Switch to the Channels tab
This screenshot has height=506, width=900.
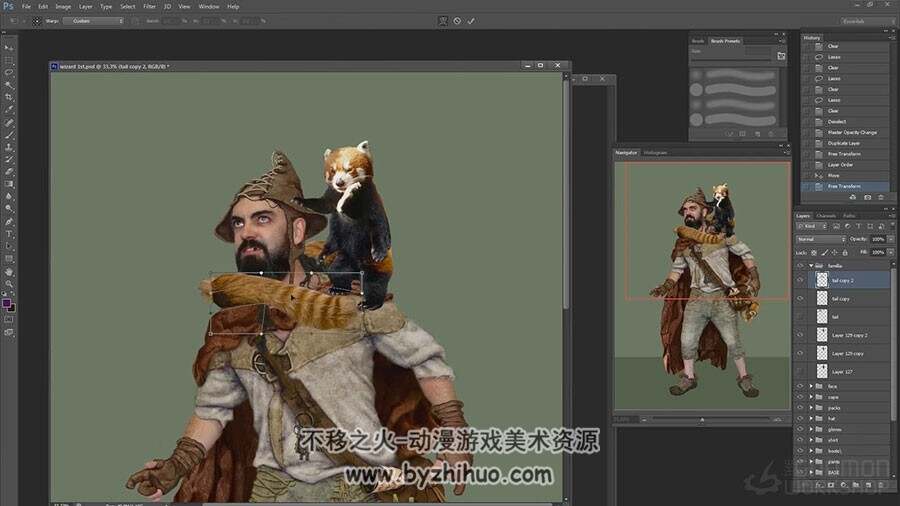tap(826, 216)
